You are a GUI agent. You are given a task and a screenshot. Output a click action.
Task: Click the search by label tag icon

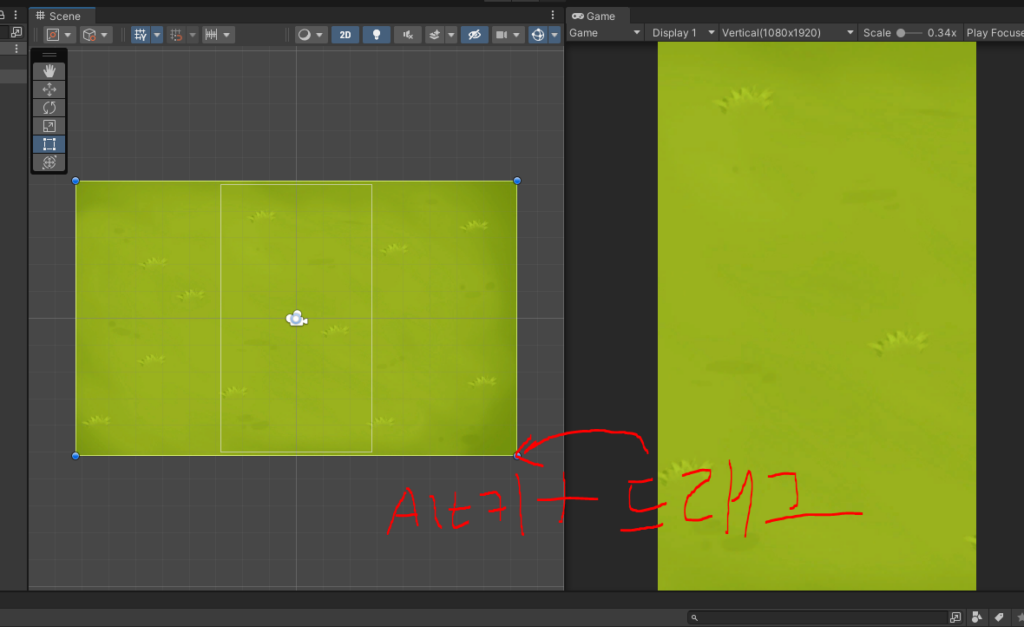coord(998,618)
